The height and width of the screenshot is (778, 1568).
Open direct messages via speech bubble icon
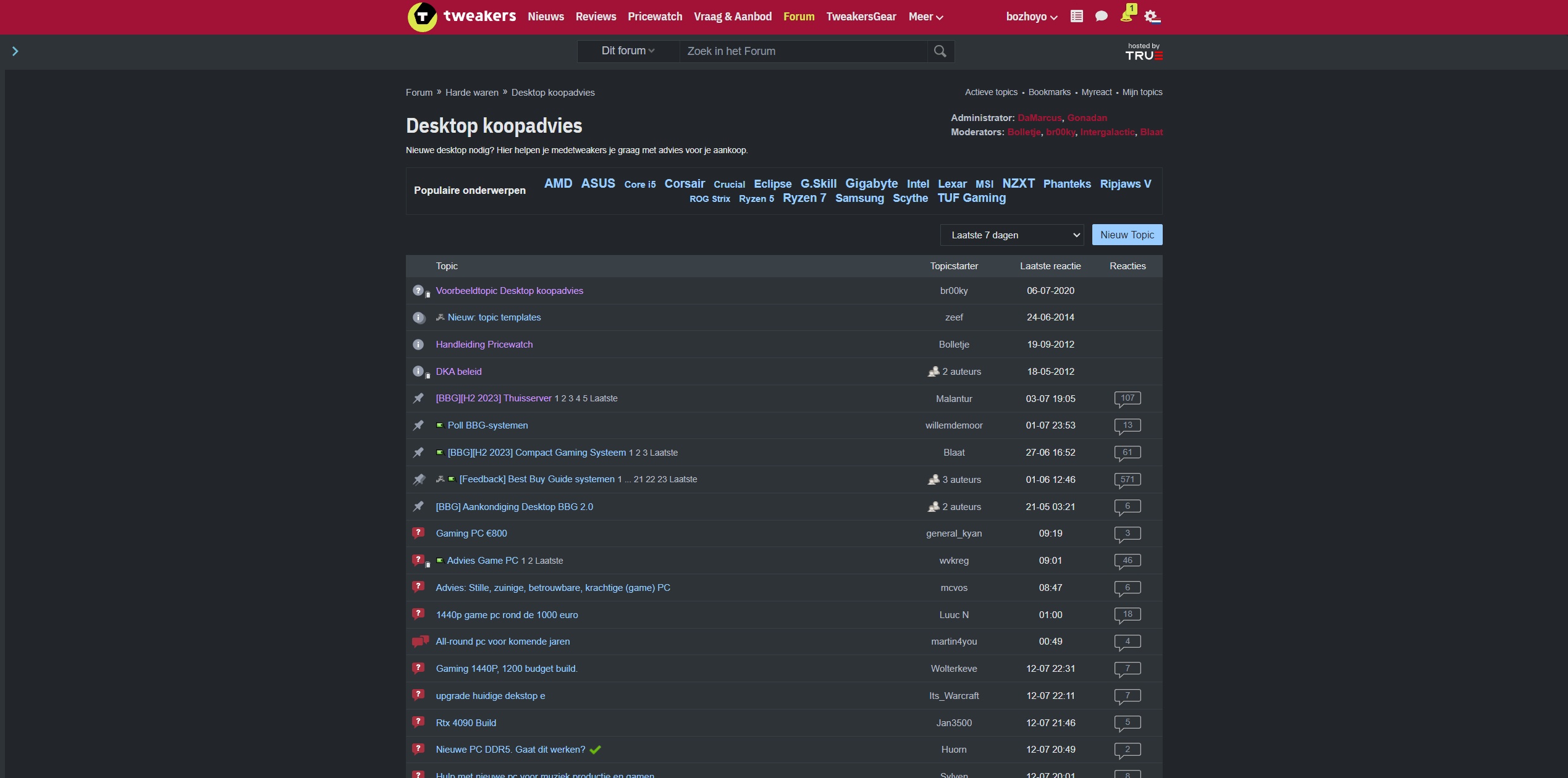coord(1101,17)
